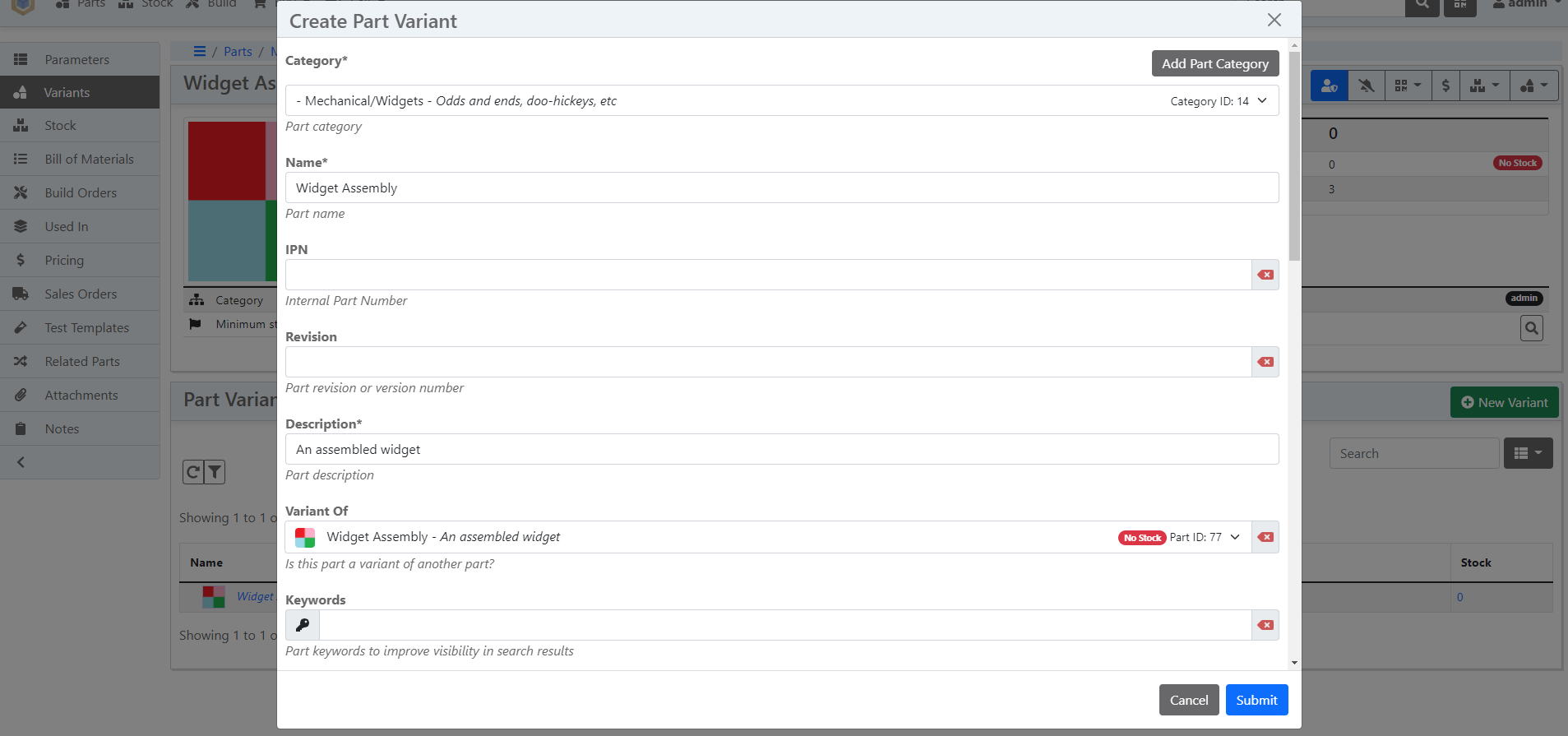Click the barcode actions icon in part toolbar
This screenshot has height=736, width=1568.
click(x=1408, y=86)
